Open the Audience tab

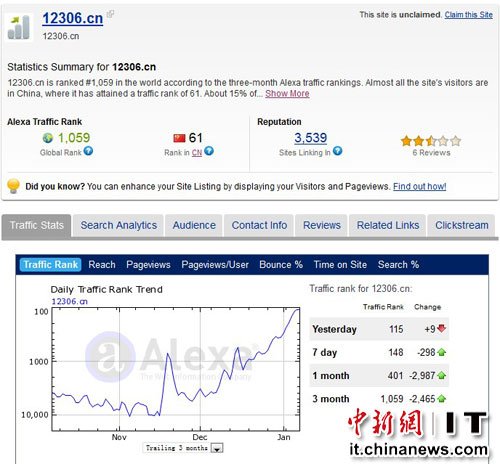coord(194,225)
